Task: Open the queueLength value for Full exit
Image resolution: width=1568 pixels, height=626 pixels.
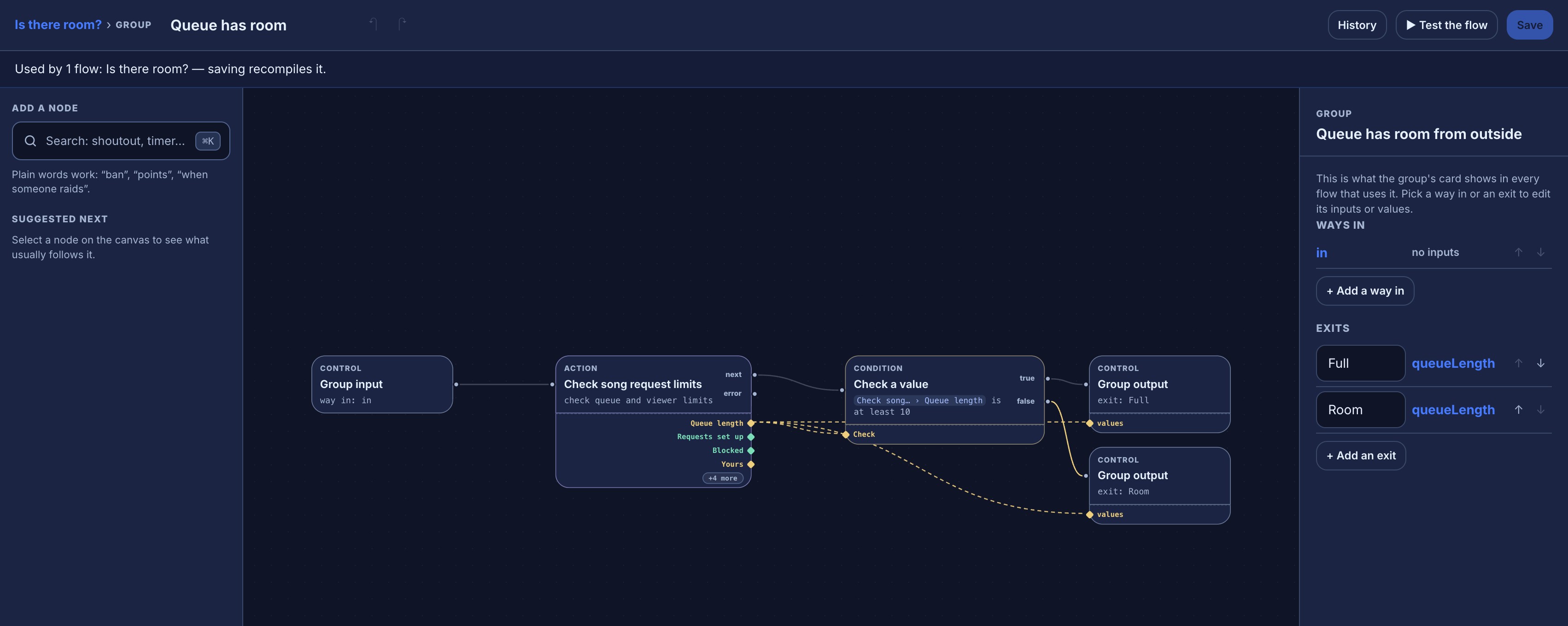Action: [1452, 363]
